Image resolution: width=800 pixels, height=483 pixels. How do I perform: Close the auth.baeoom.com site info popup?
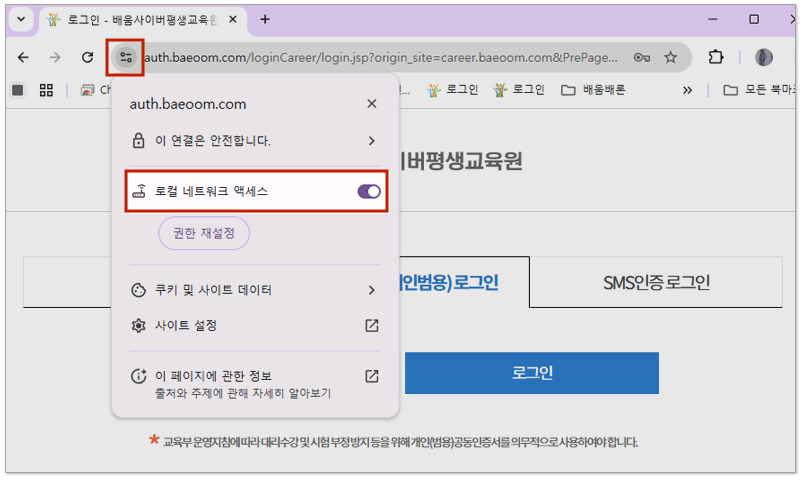click(372, 104)
